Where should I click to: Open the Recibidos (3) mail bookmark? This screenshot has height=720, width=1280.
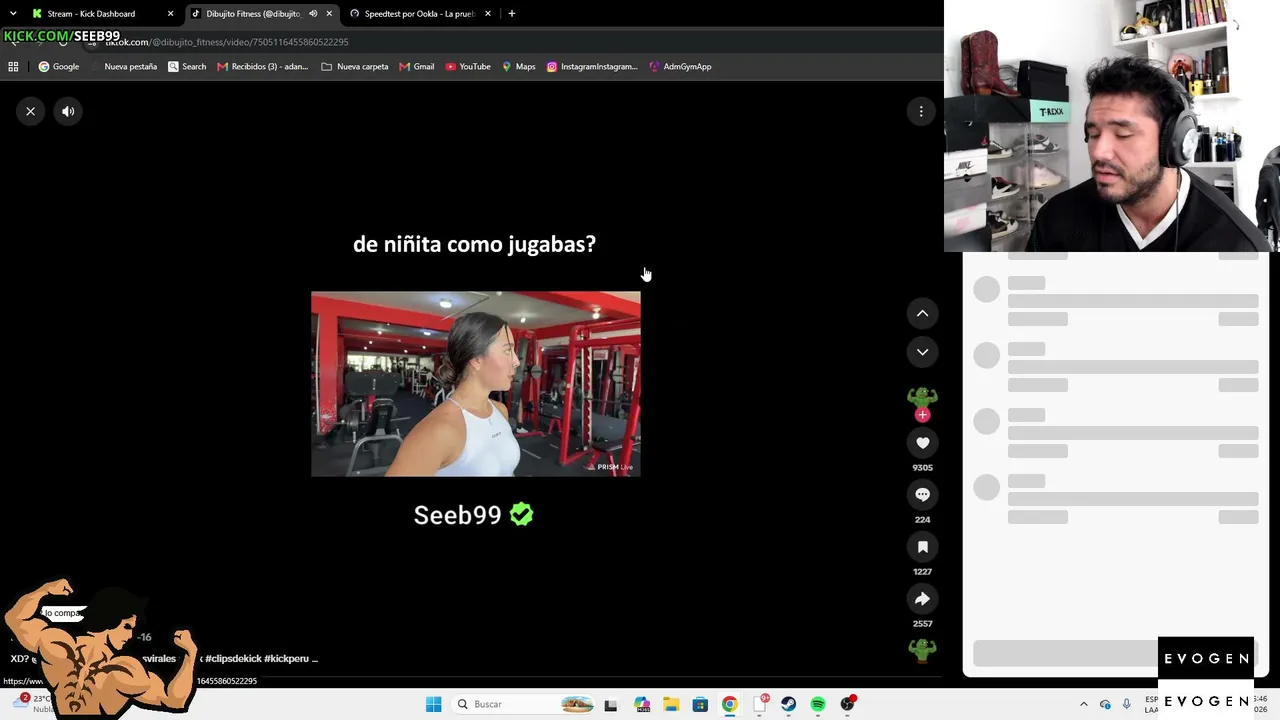point(263,67)
